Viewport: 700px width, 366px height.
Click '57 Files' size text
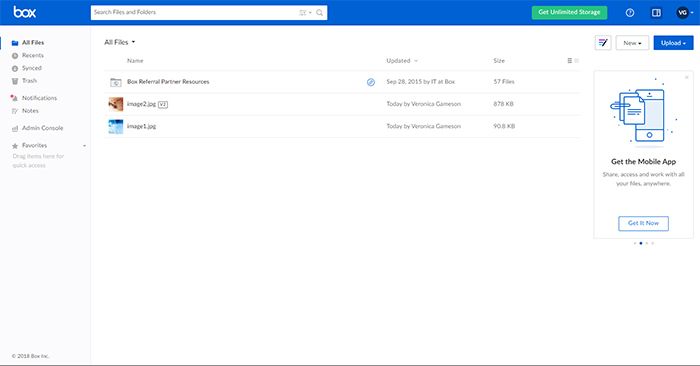504,82
